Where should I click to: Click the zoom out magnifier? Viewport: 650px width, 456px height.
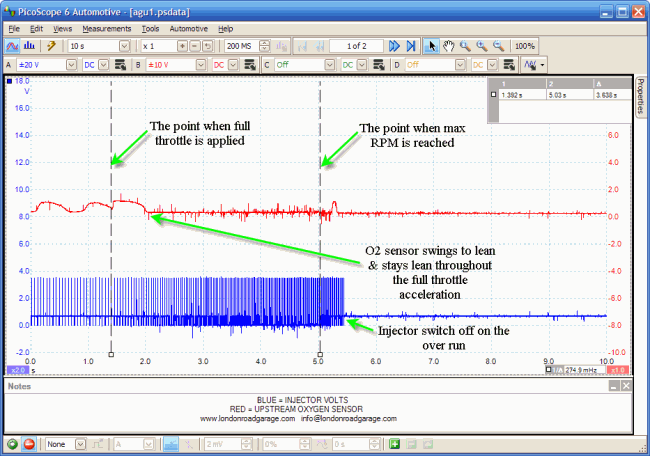click(497, 46)
